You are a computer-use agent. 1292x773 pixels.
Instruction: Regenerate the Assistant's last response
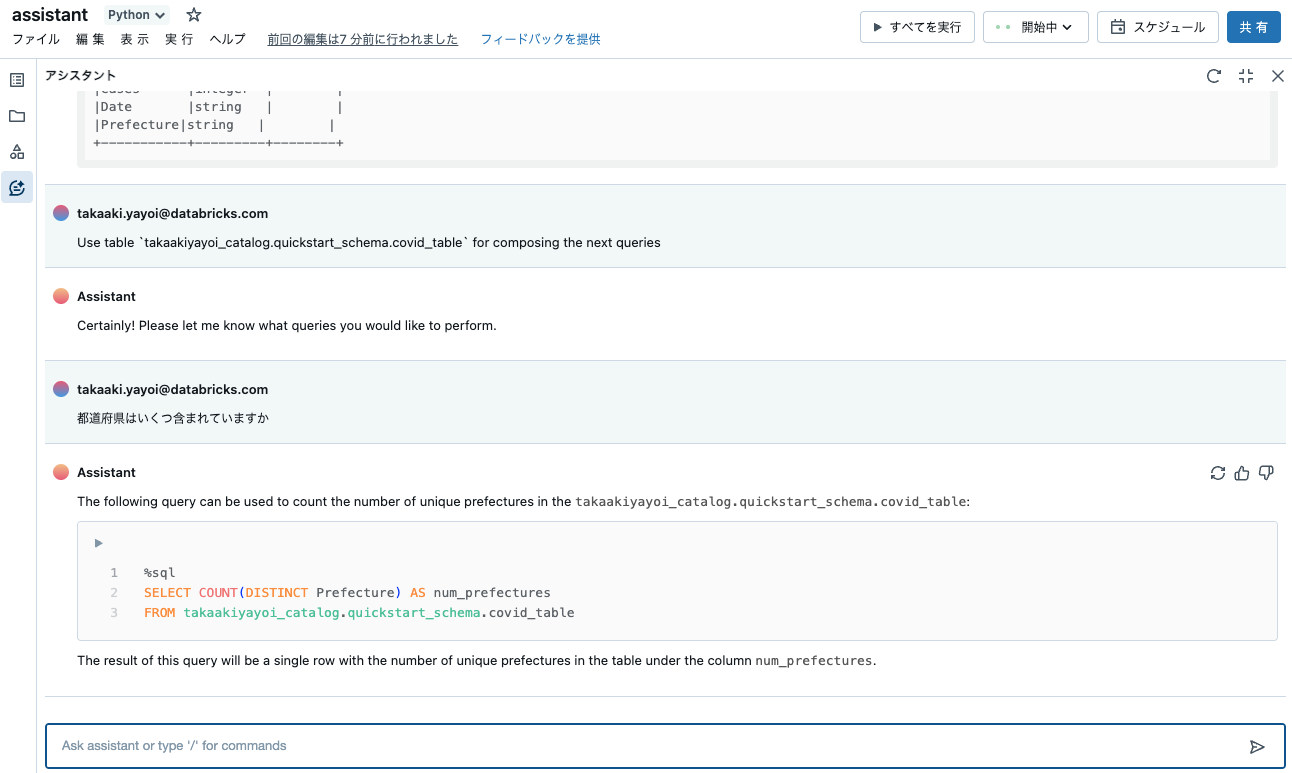[x=1217, y=472]
